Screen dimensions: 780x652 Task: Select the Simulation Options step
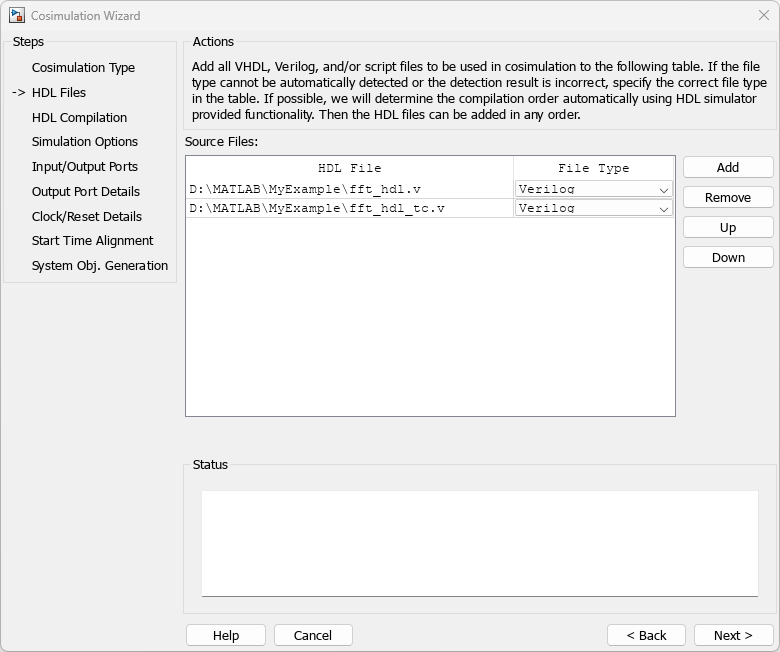point(85,142)
